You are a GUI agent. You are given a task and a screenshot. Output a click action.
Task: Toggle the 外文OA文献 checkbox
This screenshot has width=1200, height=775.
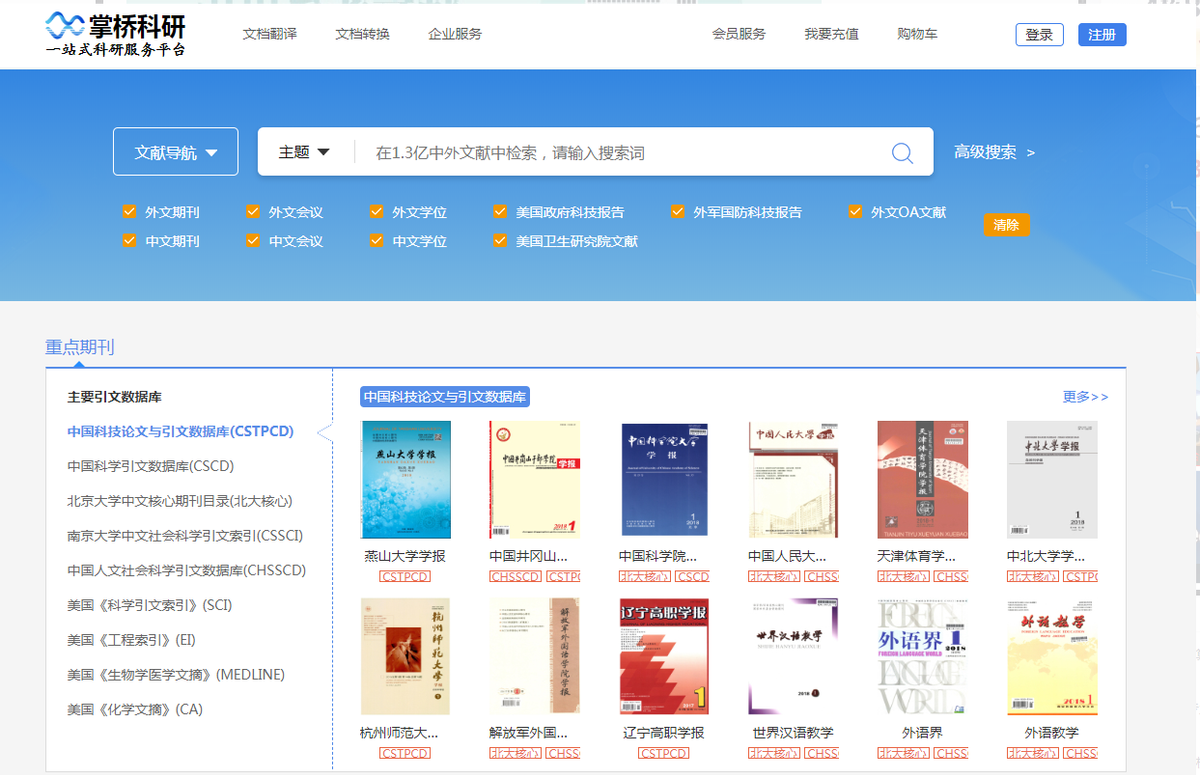click(x=855, y=212)
